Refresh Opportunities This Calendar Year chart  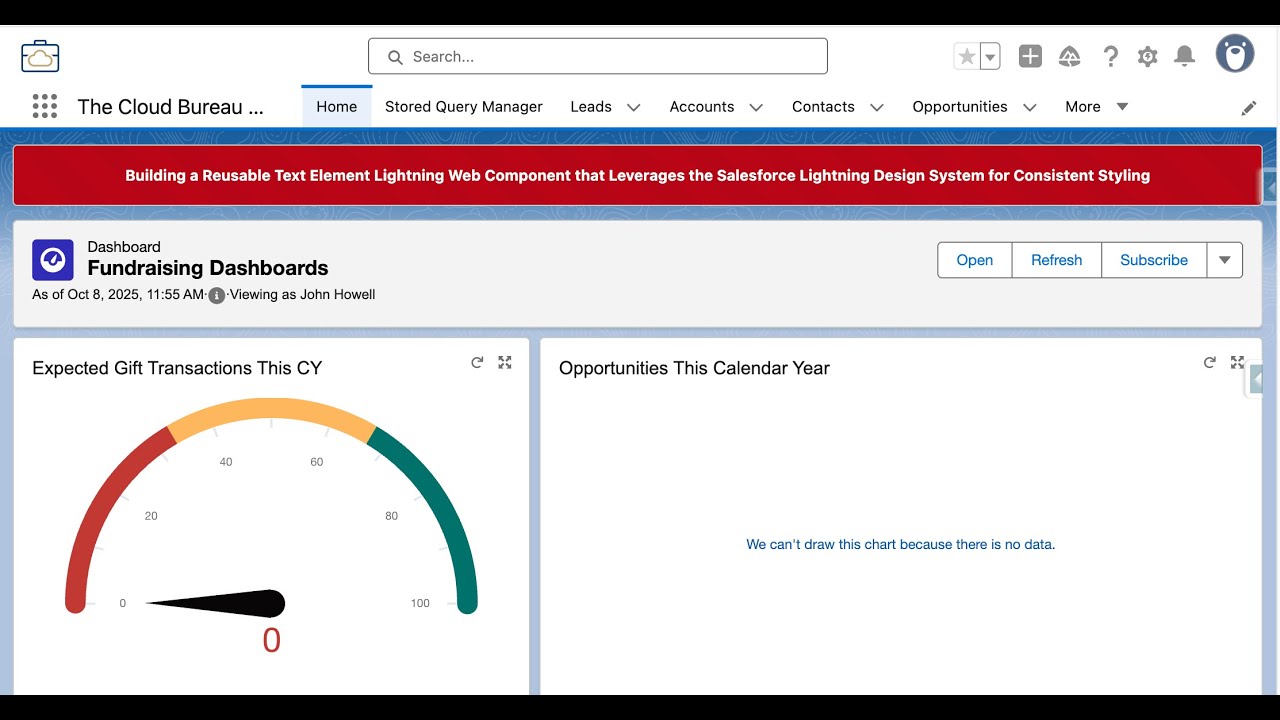(x=1209, y=363)
